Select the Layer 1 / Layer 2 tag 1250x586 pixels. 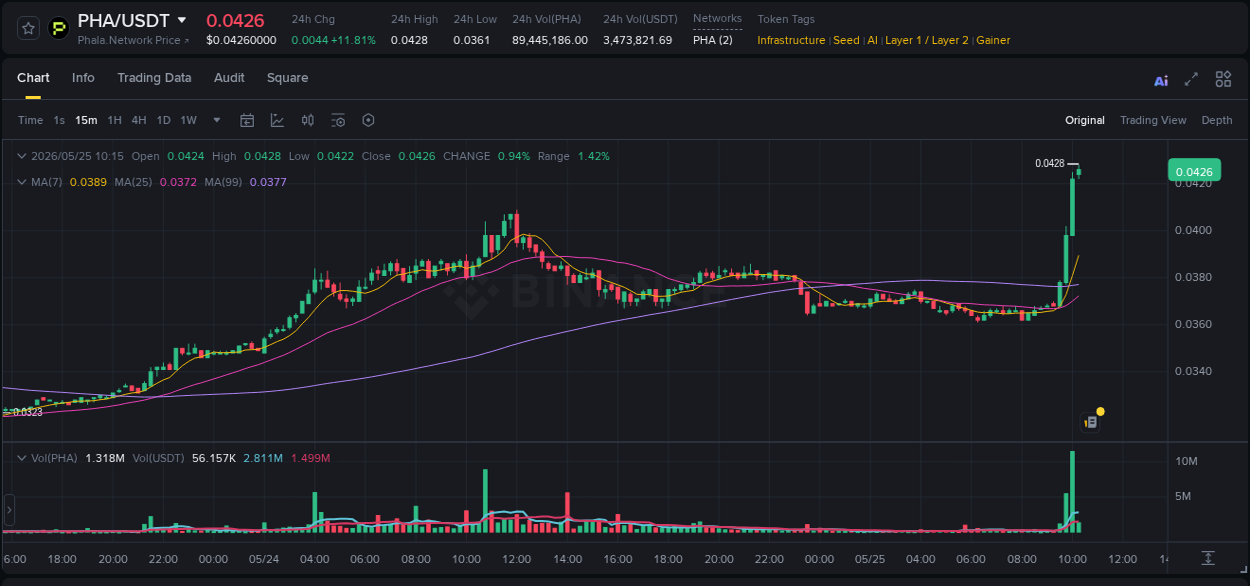click(927, 40)
